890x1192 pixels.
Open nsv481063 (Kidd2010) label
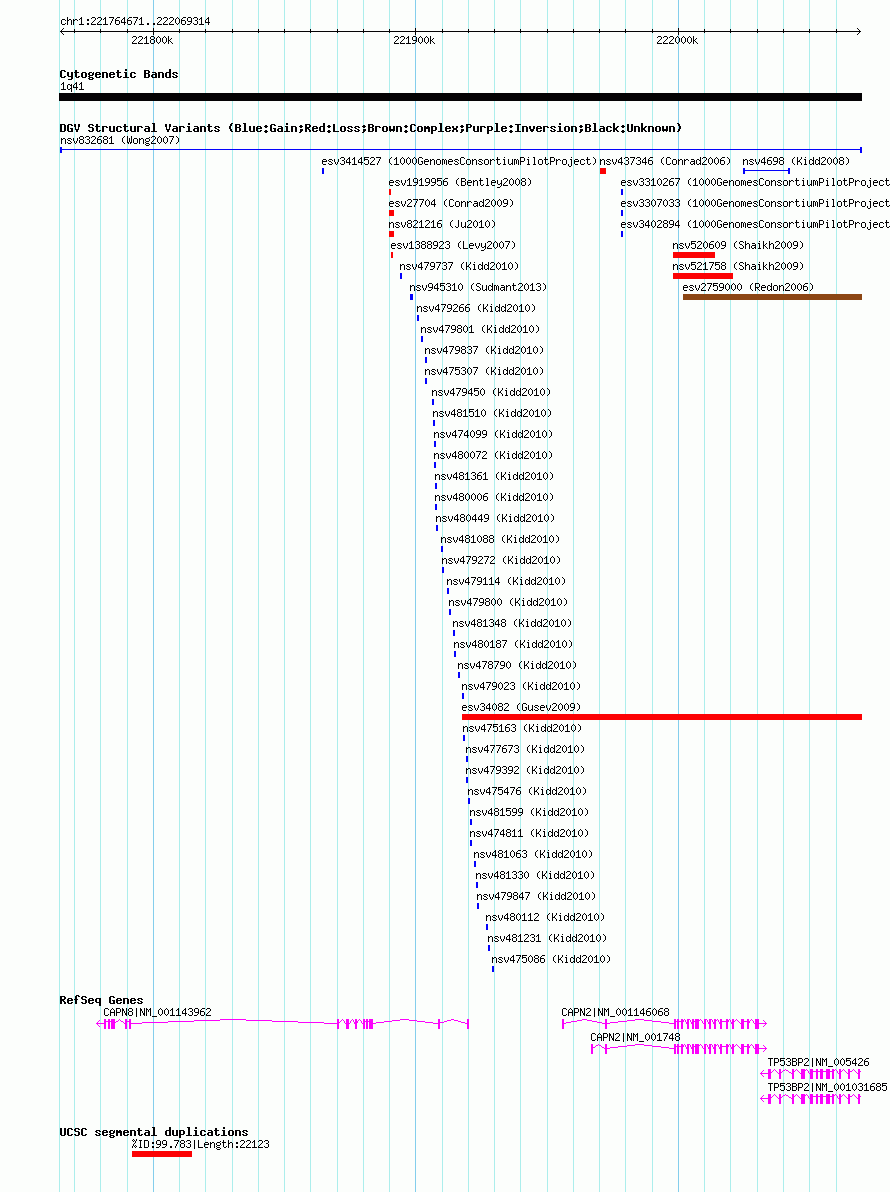[x=533, y=854]
